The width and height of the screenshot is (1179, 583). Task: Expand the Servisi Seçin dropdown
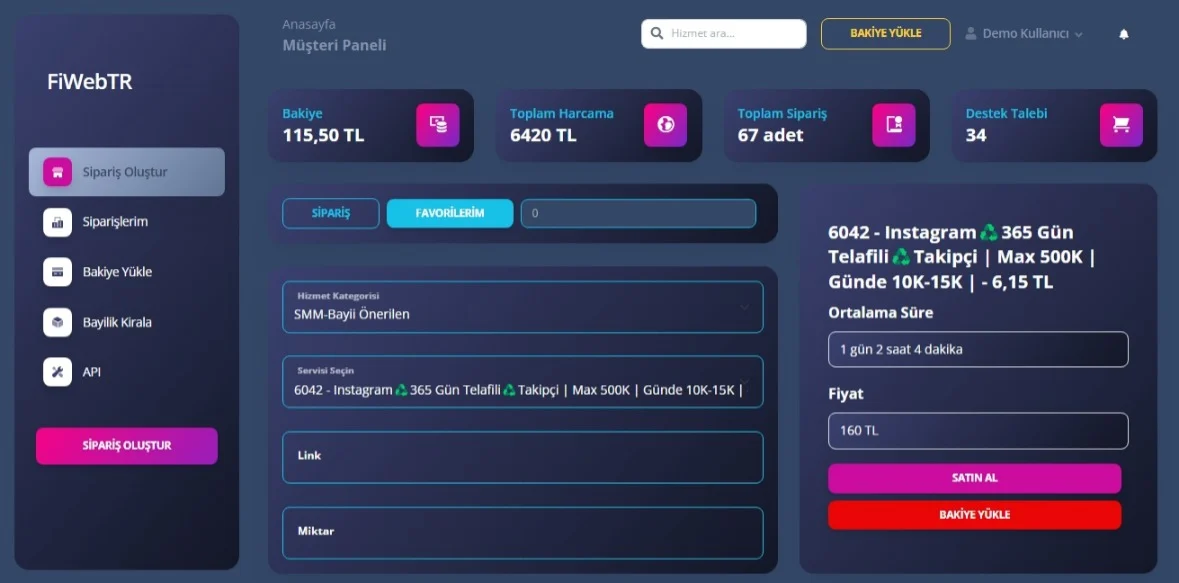pyautogui.click(x=523, y=382)
